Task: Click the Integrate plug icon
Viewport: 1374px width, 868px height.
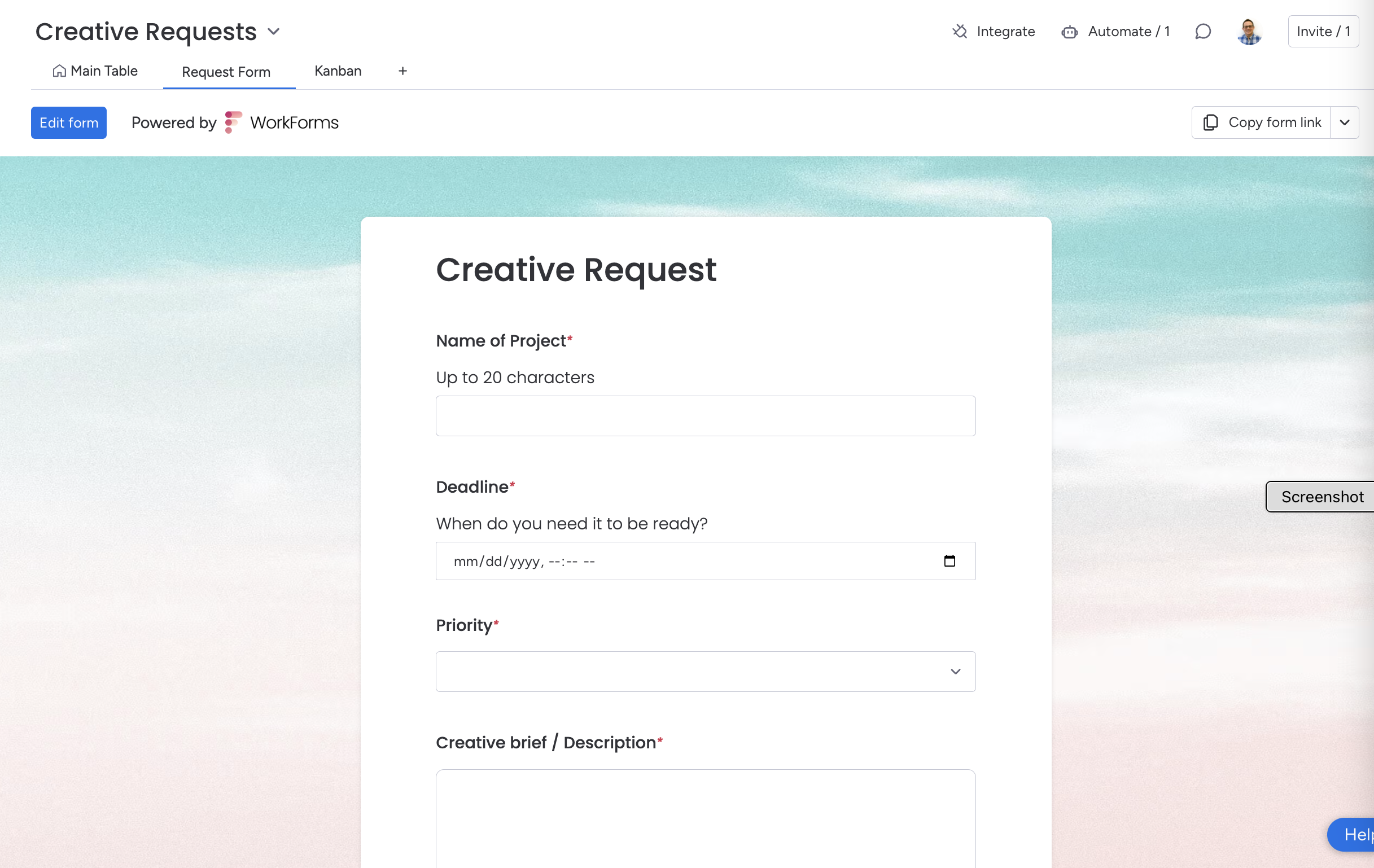Action: point(959,32)
